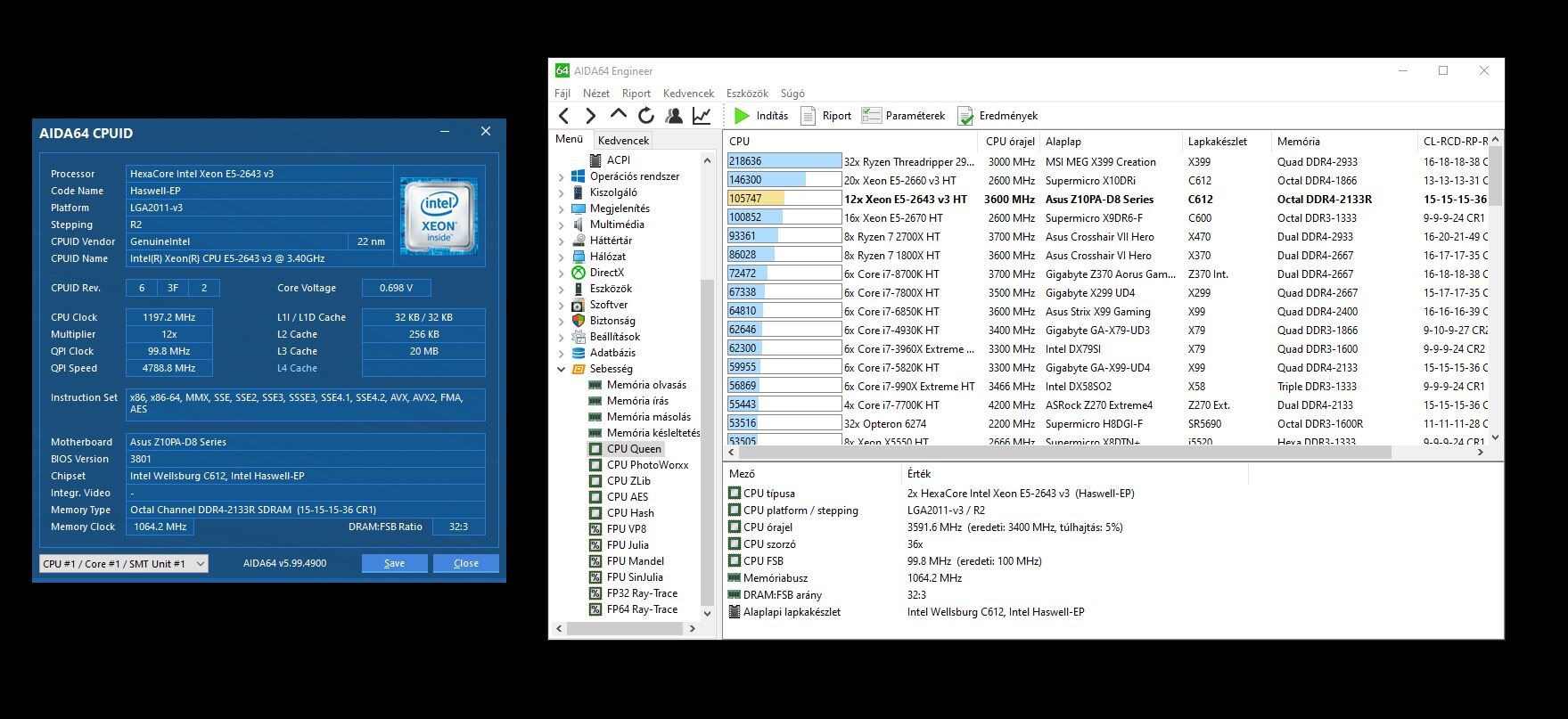Go back with the left arrow toolbar icon
1568x719 pixels.
tap(563, 116)
